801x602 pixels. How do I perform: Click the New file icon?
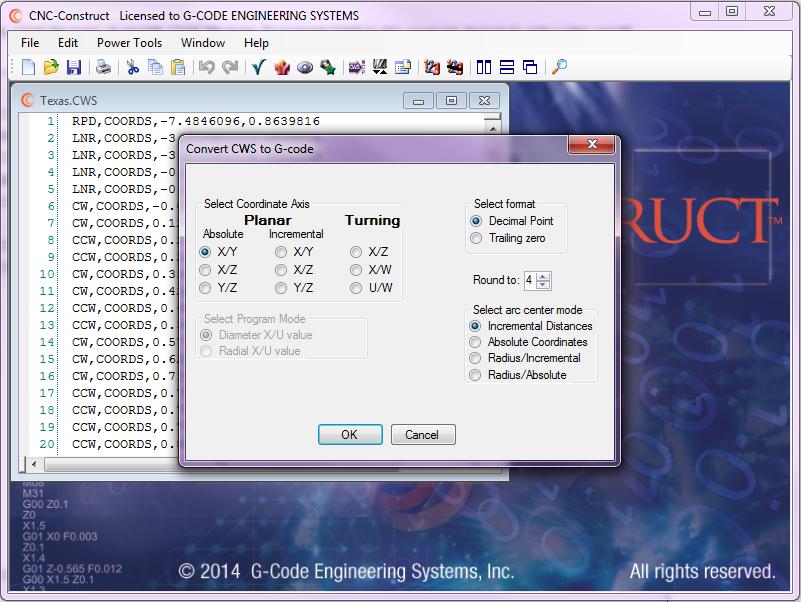click(x=28, y=67)
